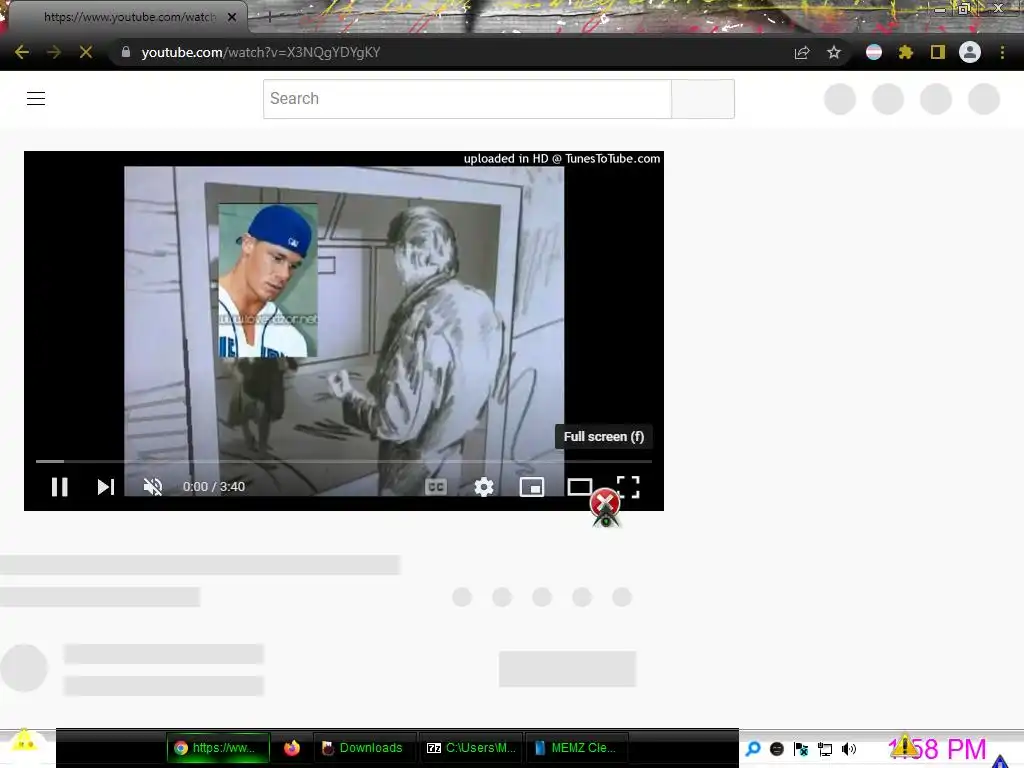Stop loading the page
This screenshot has height=768, width=1024.
tap(86, 52)
